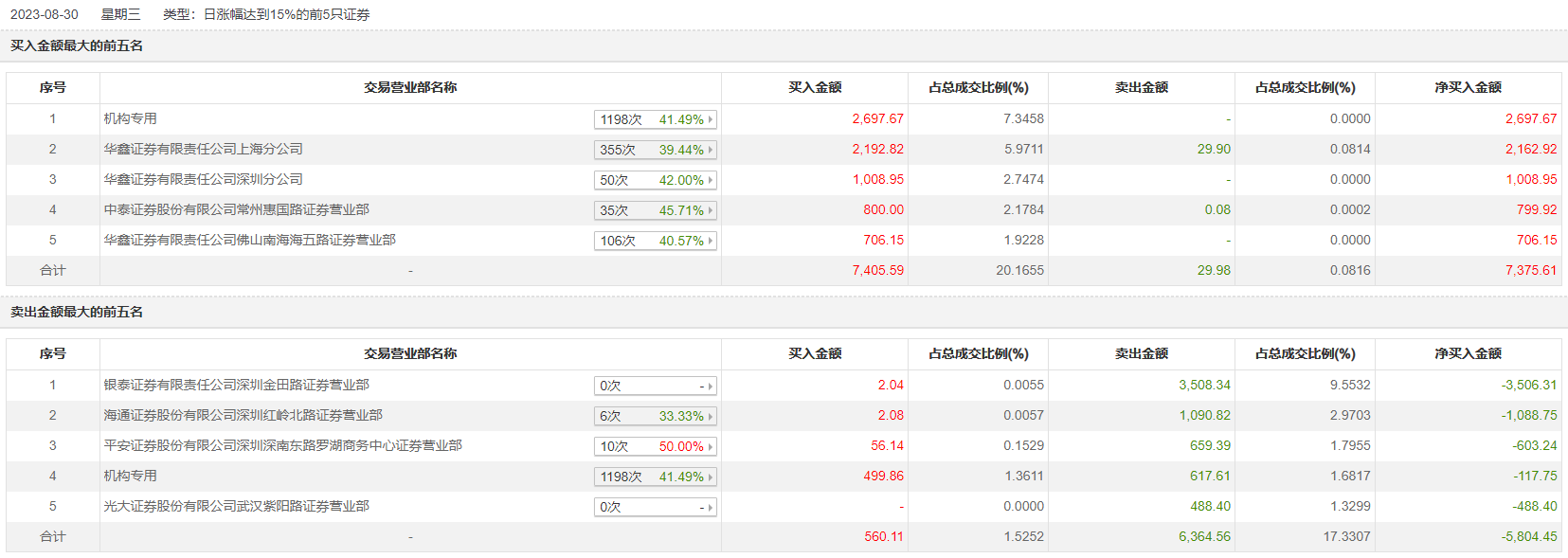
Task: Click 中泰证券常州惠国路证券营业部 link
Action: click(236, 209)
